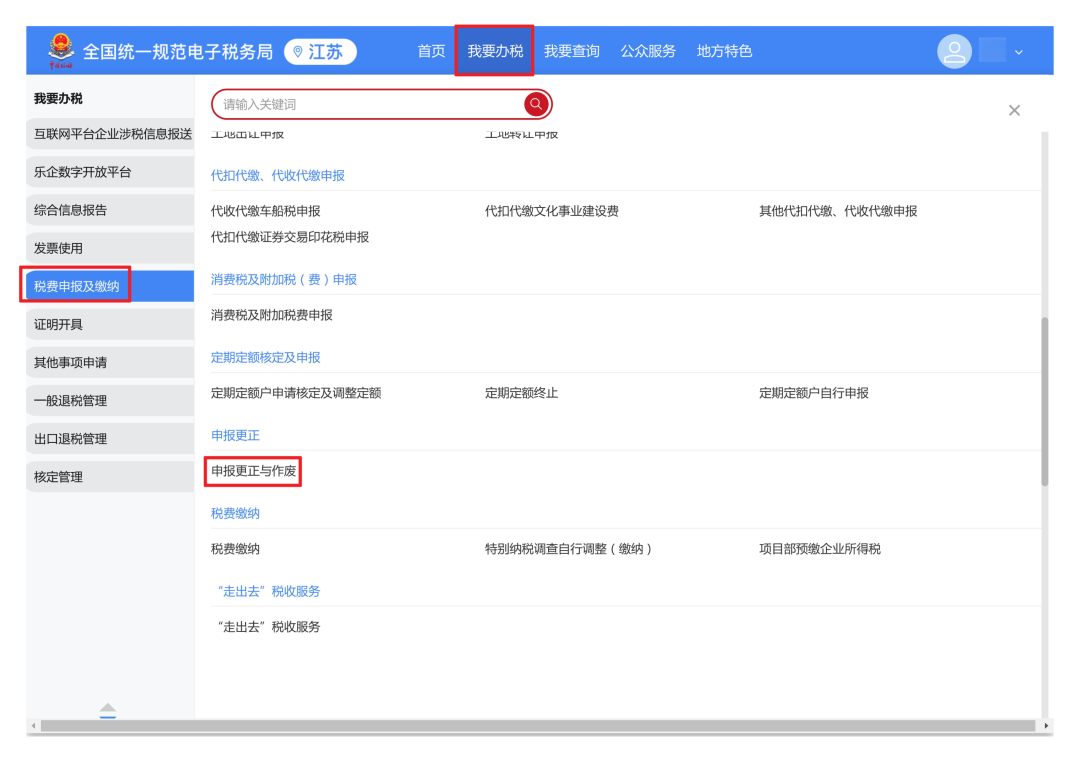Select 互联网平台企业涉税信息报送 in sidebar

(110, 134)
